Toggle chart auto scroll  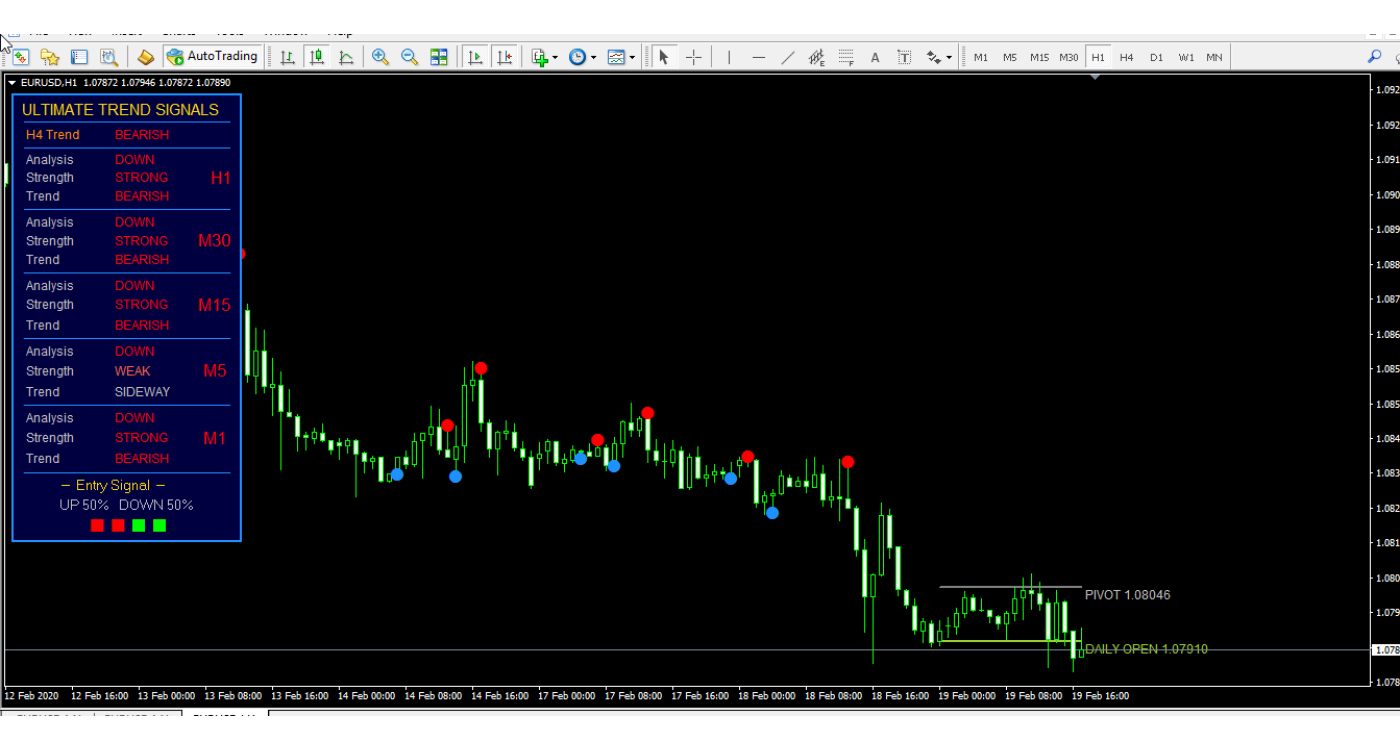coord(476,57)
